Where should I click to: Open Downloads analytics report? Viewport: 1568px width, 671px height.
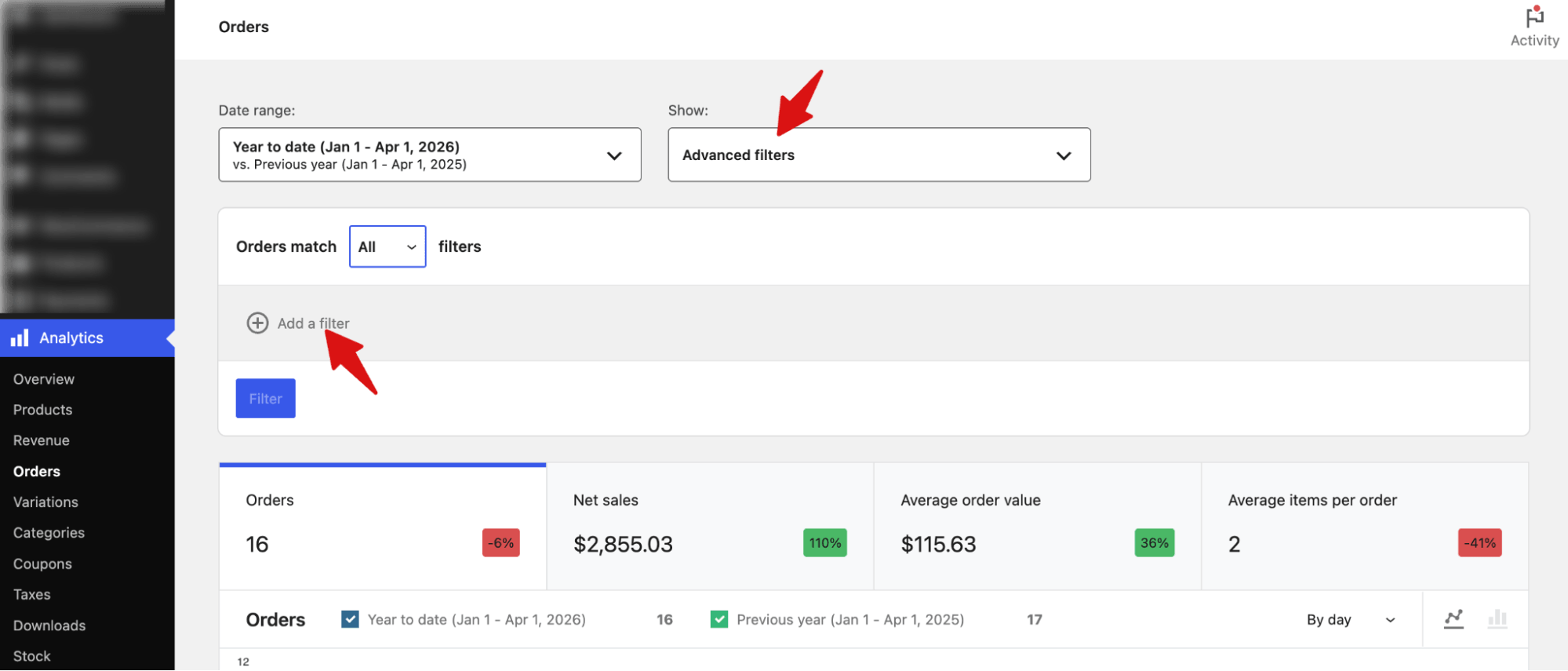[49, 625]
